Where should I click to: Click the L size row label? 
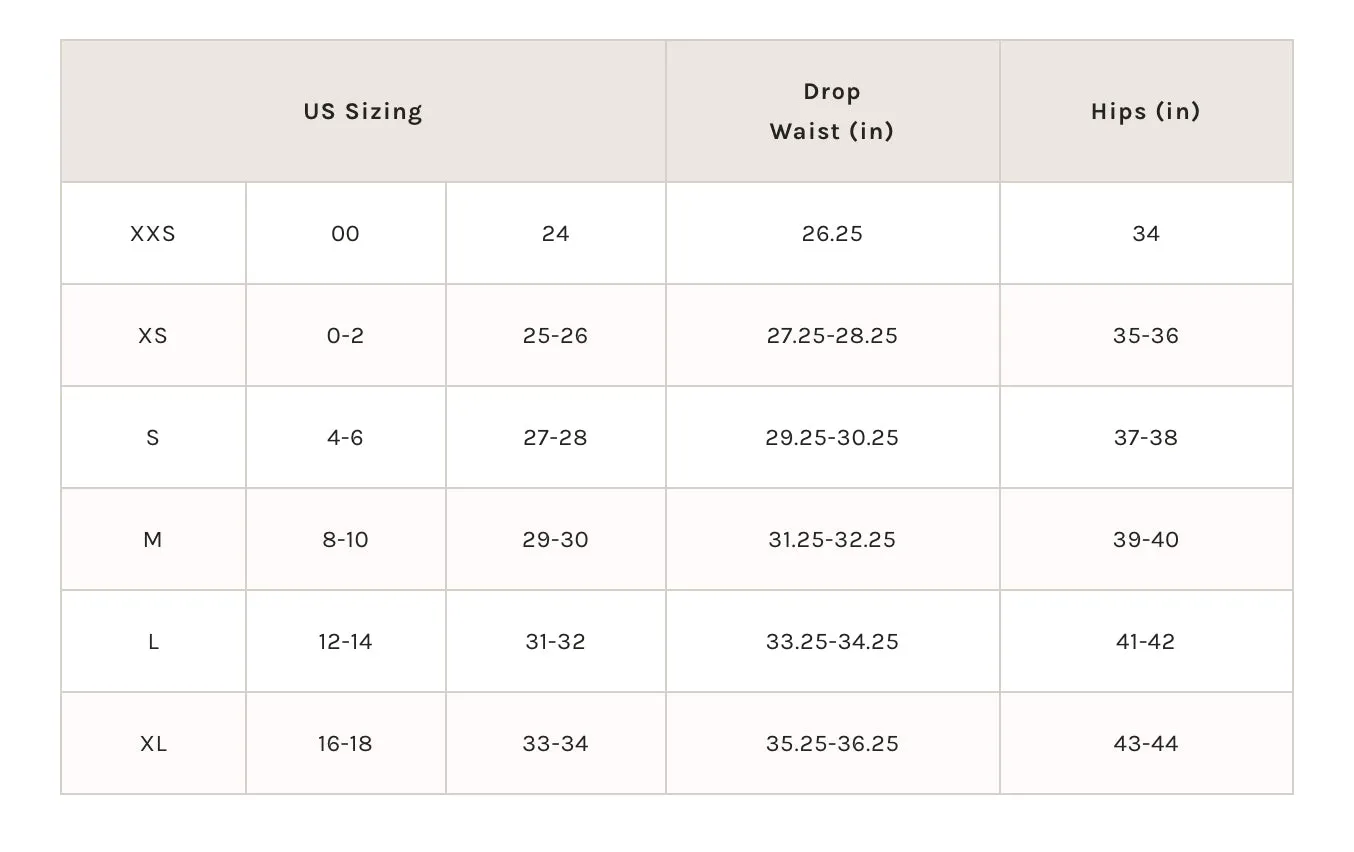click(x=153, y=642)
